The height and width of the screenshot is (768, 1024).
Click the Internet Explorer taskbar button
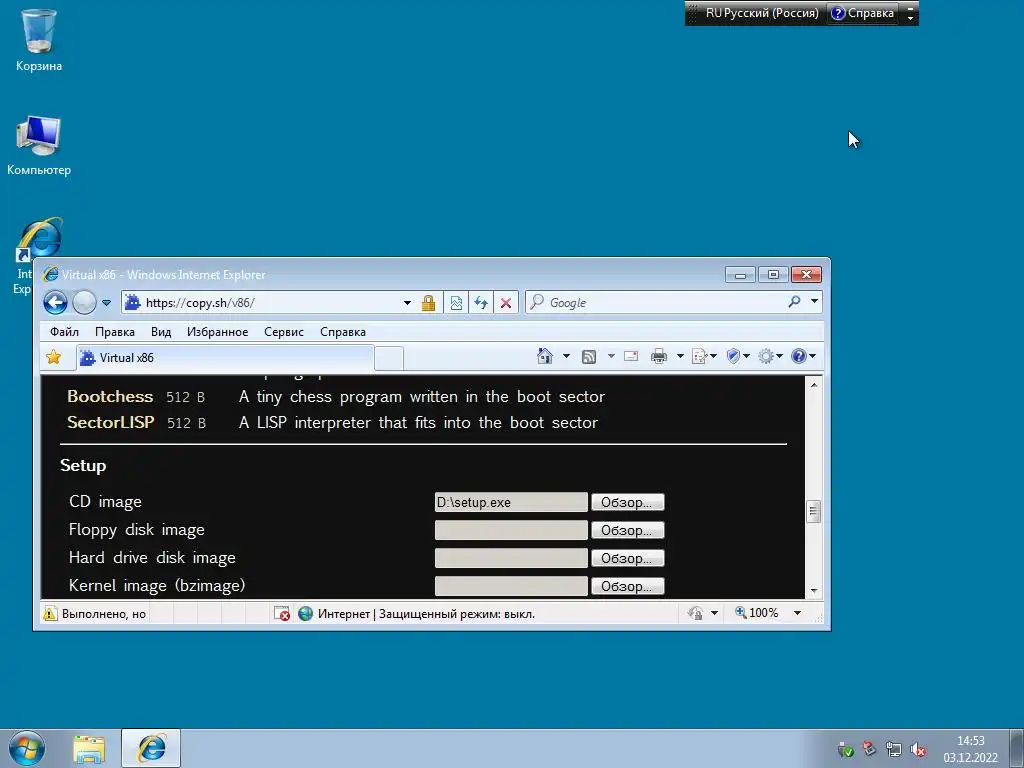point(151,748)
